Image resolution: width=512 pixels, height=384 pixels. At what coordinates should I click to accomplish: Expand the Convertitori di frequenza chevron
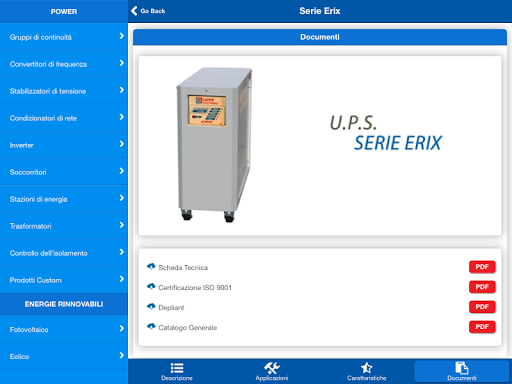click(122, 63)
